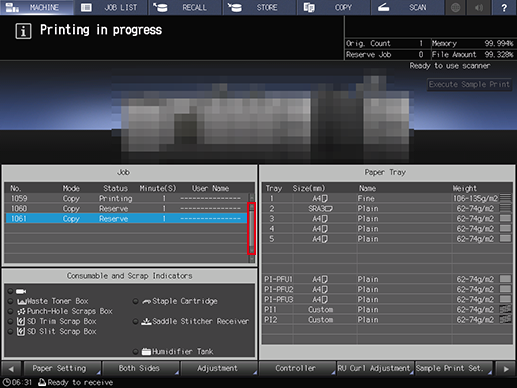This screenshot has height=388, width=517.
Task: Click Punch-Hole Scraps Box indicator lamp
Action: click(10, 311)
